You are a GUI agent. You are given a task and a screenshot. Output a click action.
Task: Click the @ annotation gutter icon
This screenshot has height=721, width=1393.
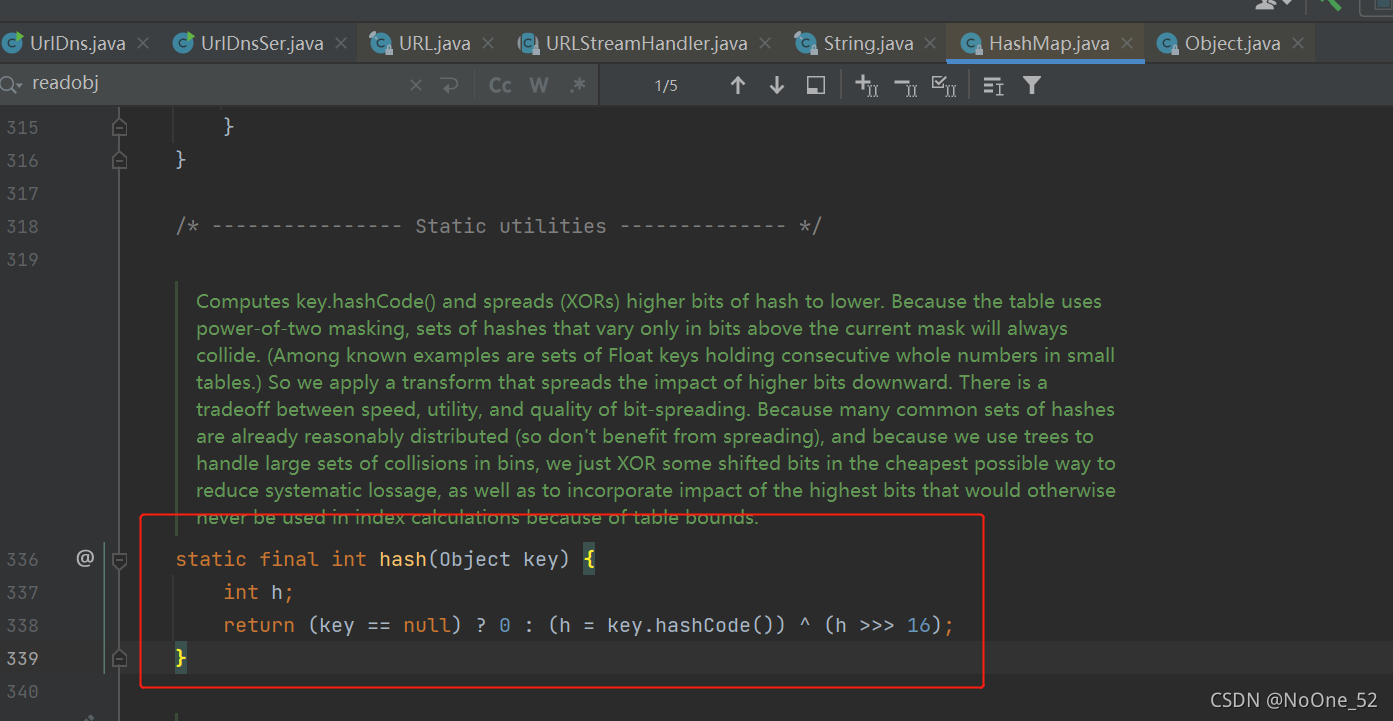(x=85, y=558)
